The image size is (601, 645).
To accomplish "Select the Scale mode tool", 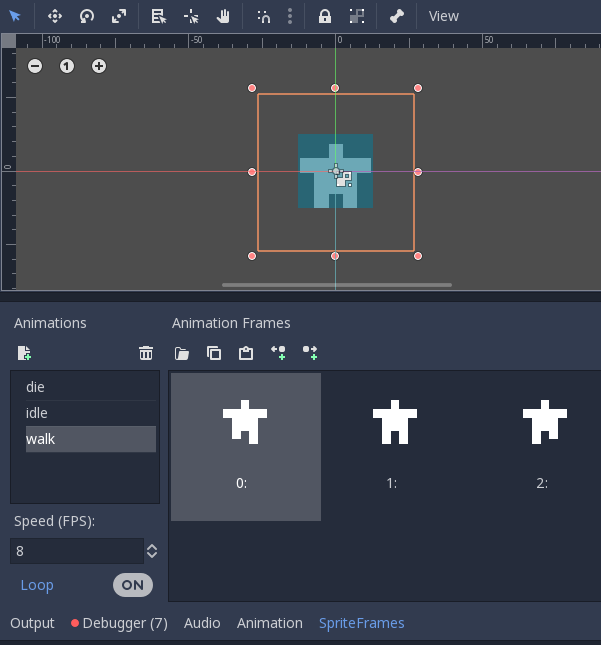I will (x=119, y=16).
